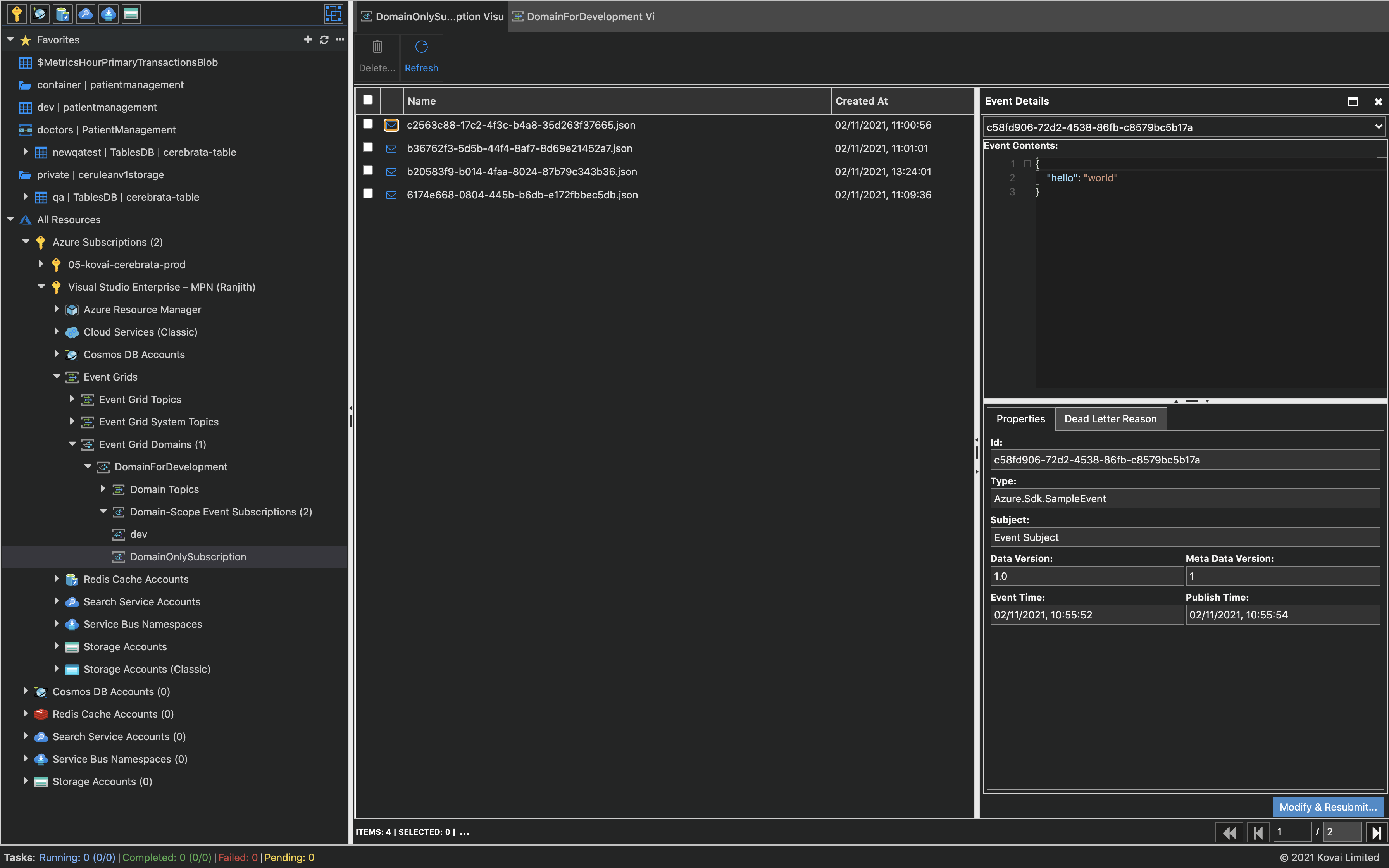This screenshot has height=868, width=1389.
Task: Click the Service Bus toolbar icon
Action: (x=109, y=14)
